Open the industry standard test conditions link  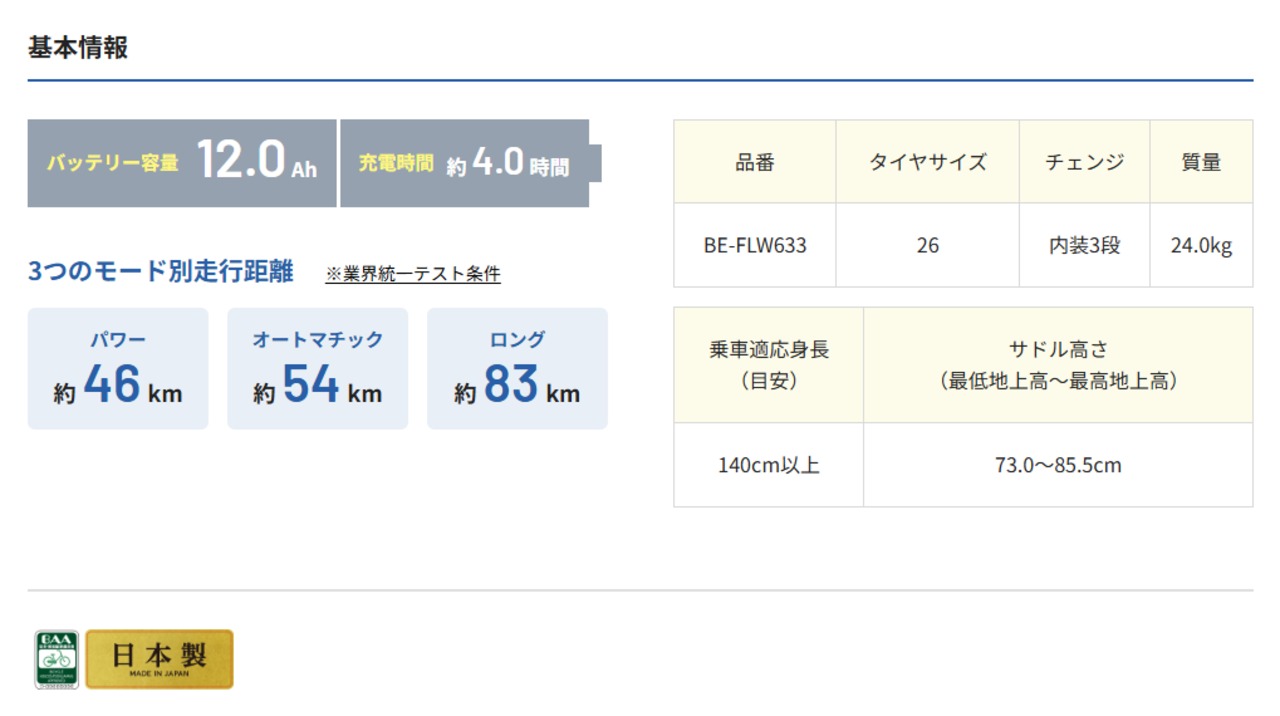(x=413, y=274)
